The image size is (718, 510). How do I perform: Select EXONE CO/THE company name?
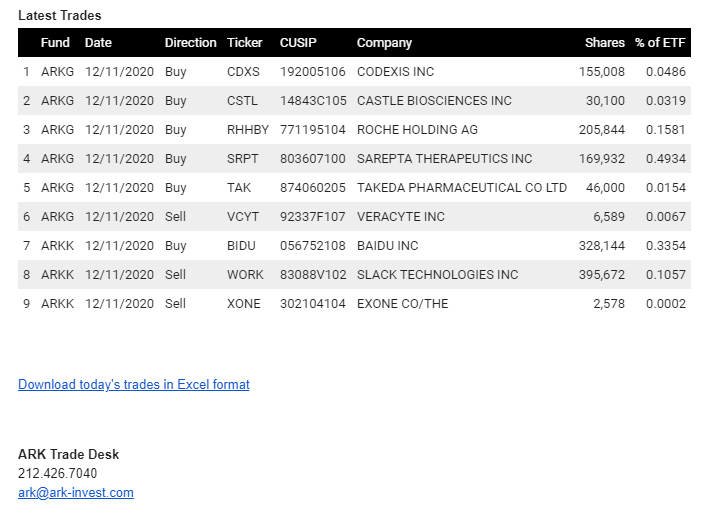point(403,304)
